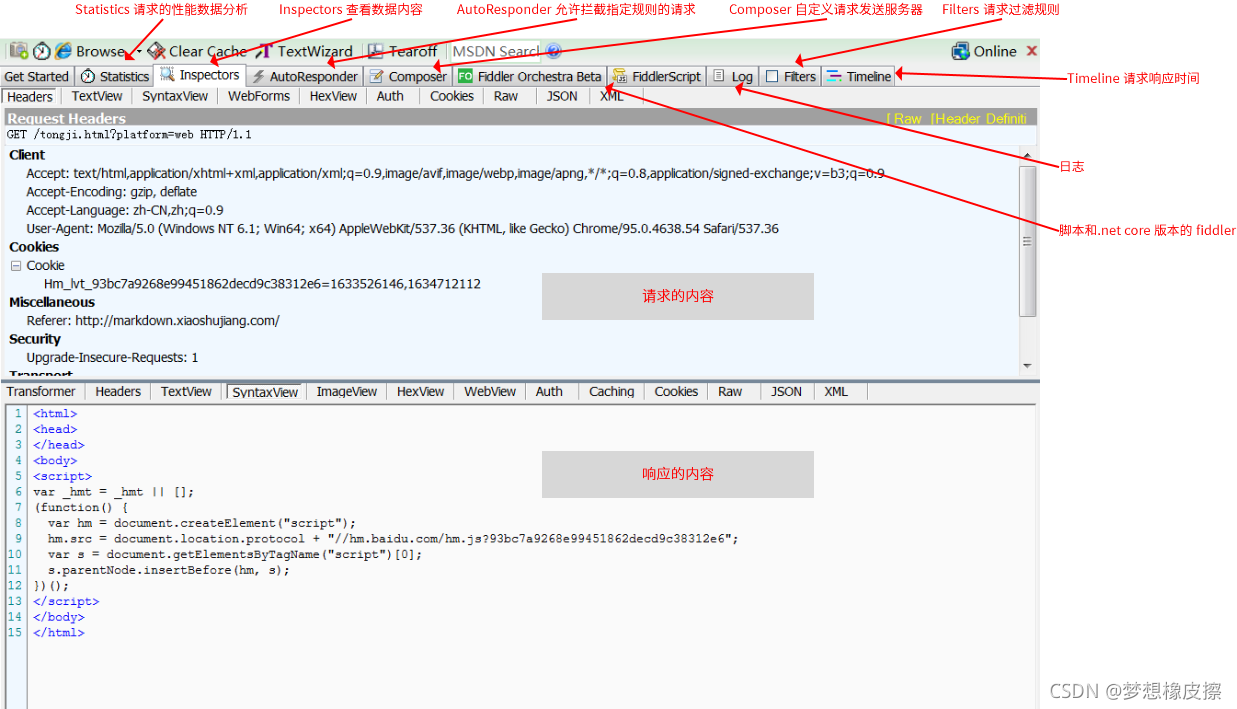The height and width of the screenshot is (709, 1237).
Task: Select the request TextView inspector tab
Action: click(x=97, y=96)
